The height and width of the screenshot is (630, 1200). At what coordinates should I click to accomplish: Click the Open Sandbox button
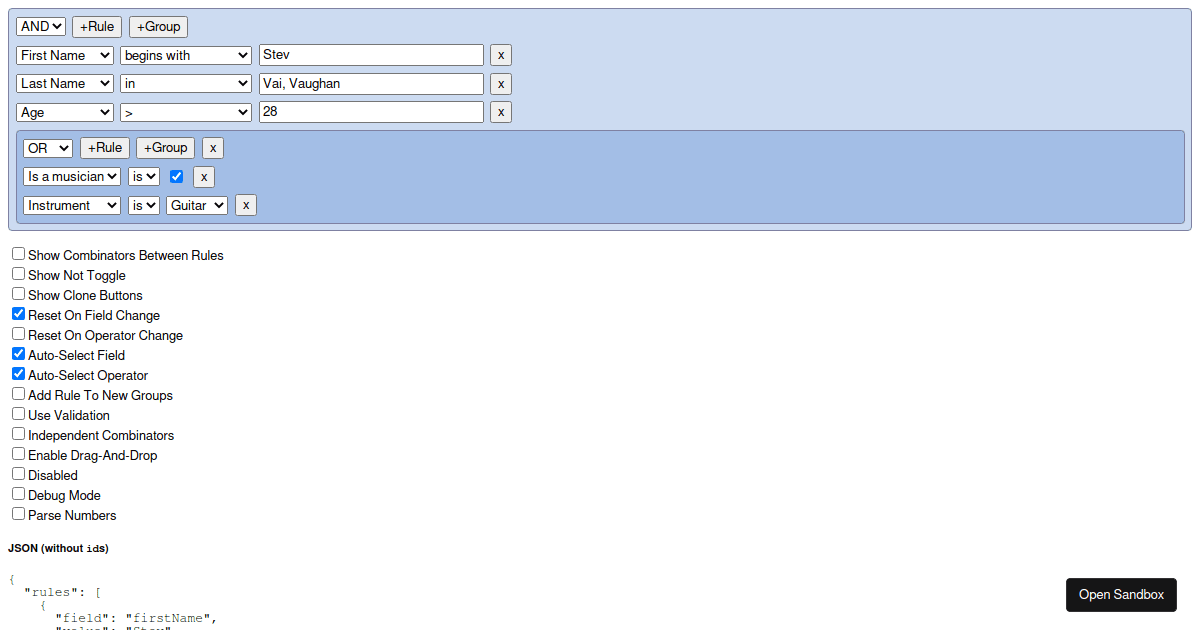(x=1121, y=594)
